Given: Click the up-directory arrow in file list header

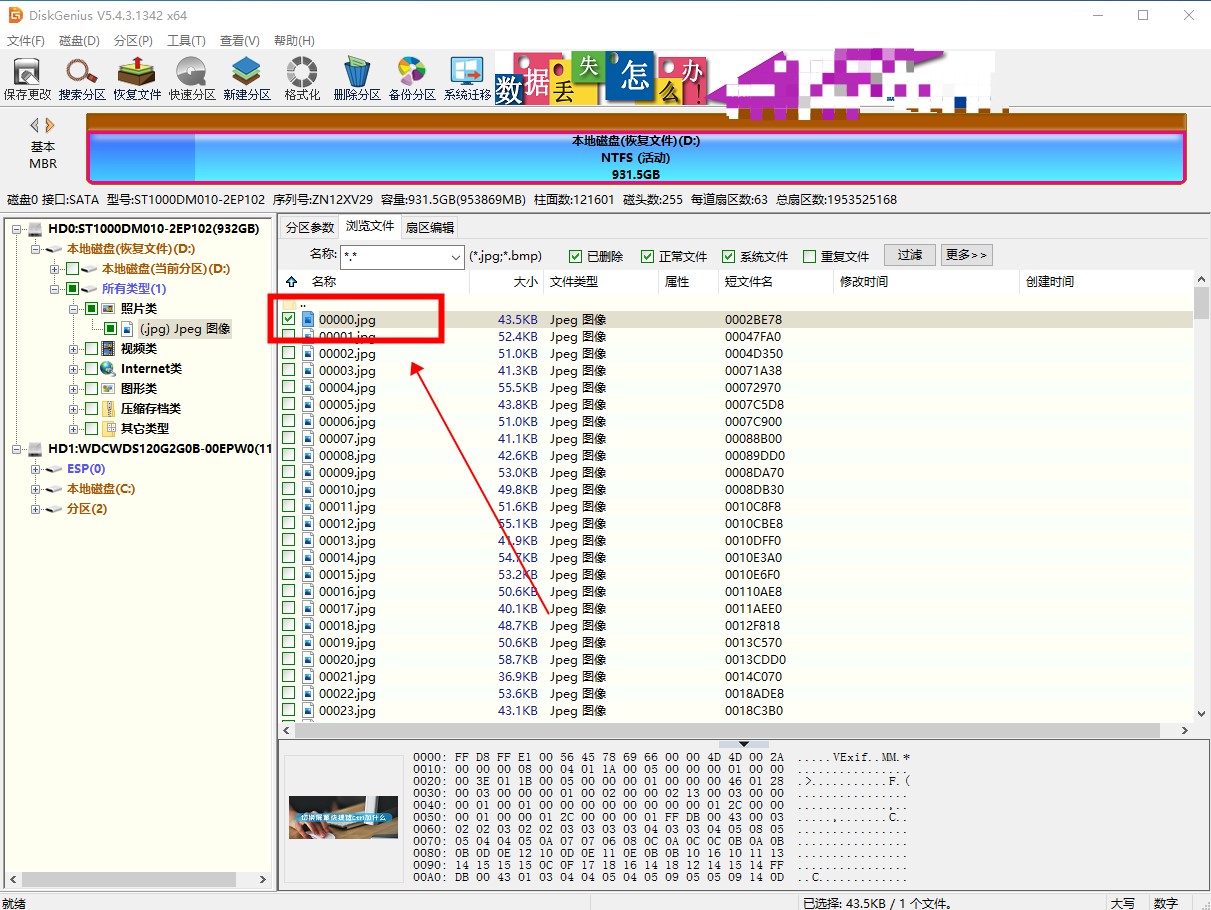Looking at the screenshot, I should [x=291, y=282].
